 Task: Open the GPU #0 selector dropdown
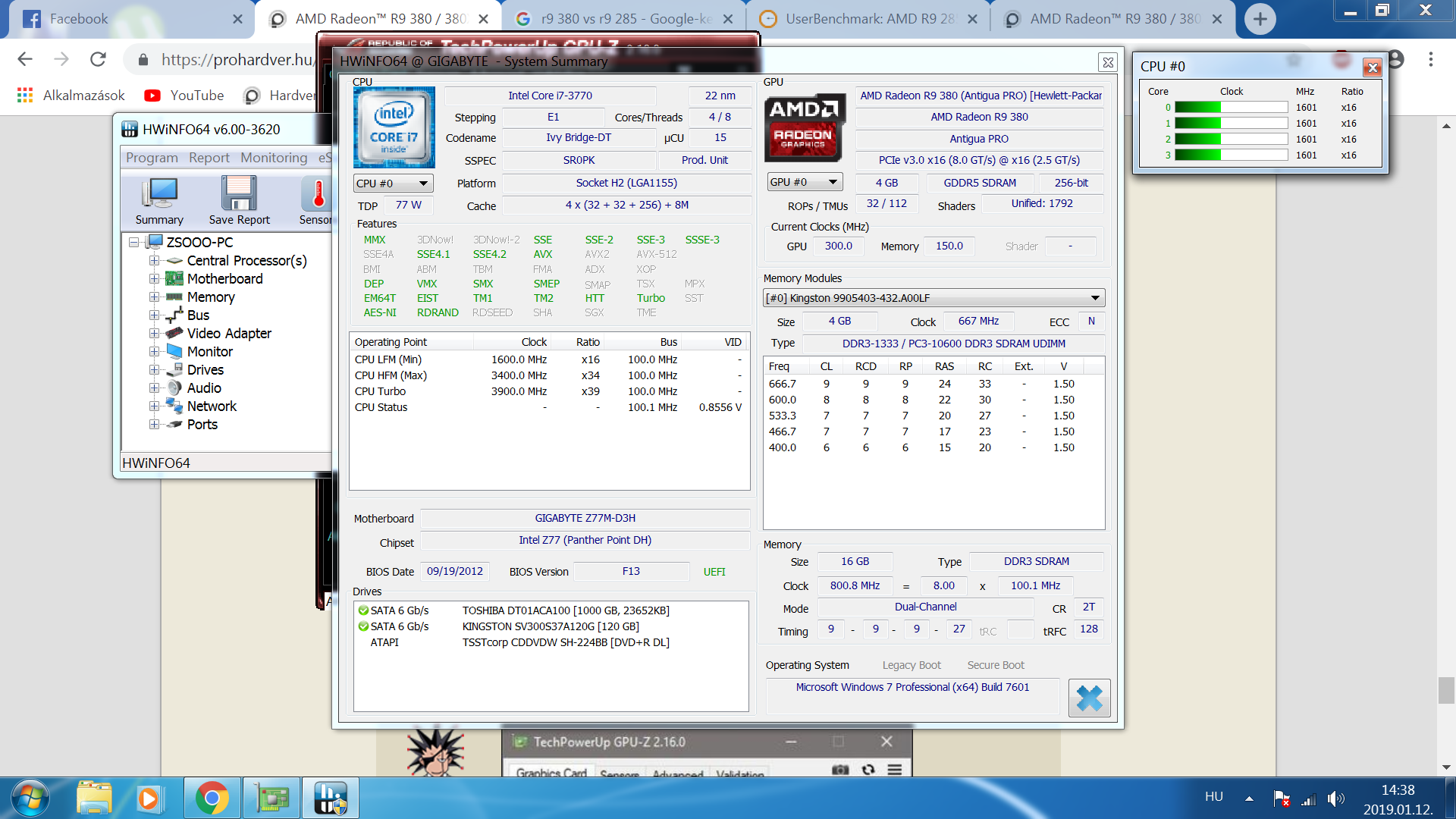coord(805,183)
